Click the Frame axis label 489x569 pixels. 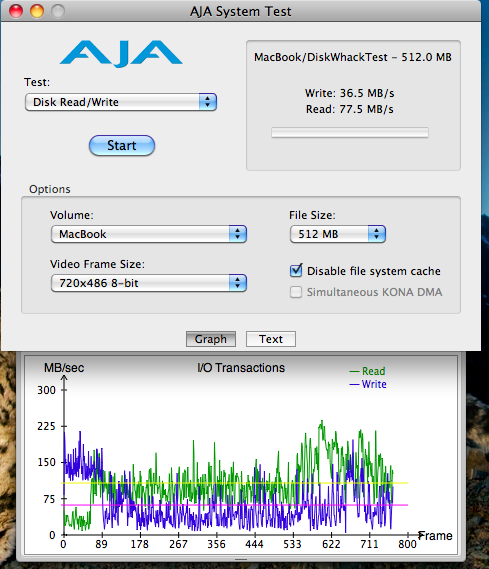[x=436, y=536]
